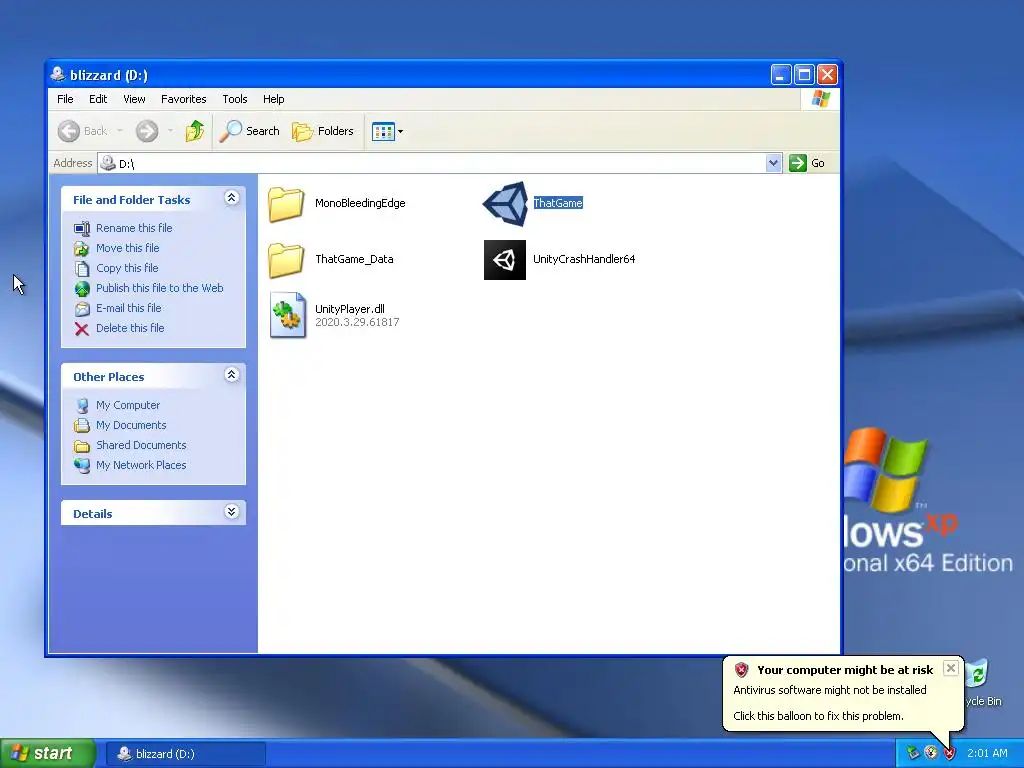Click the red X Delete this file icon
1024x768 pixels.
(x=82, y=328)
